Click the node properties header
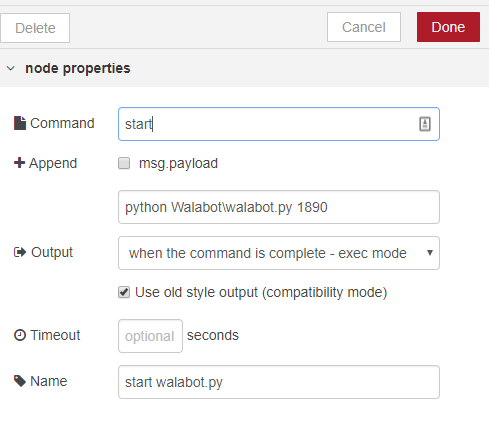489x427 pixels. 78,68
